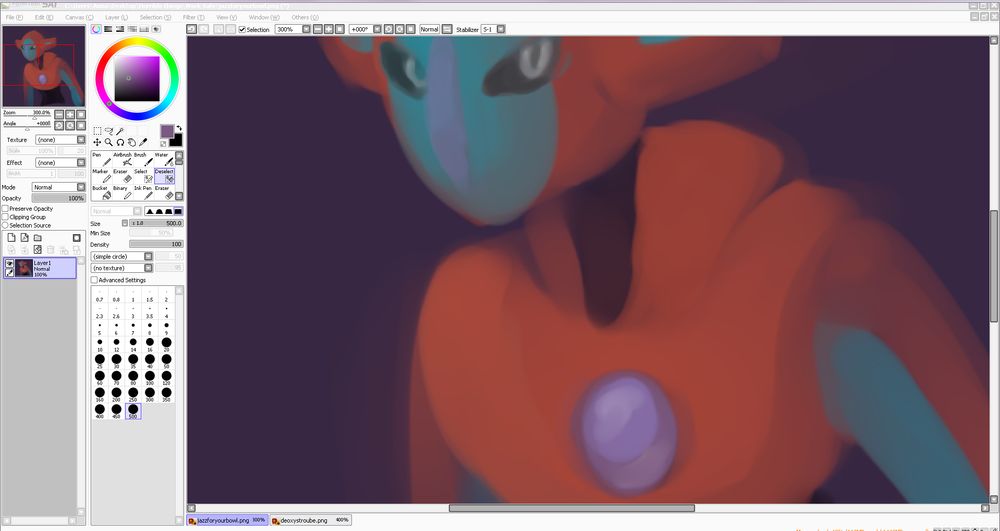Image resolution: width=1000 pixels, height=531 pixels.
Task: Pick the rectangular selection tool
Action: point(97,131)
